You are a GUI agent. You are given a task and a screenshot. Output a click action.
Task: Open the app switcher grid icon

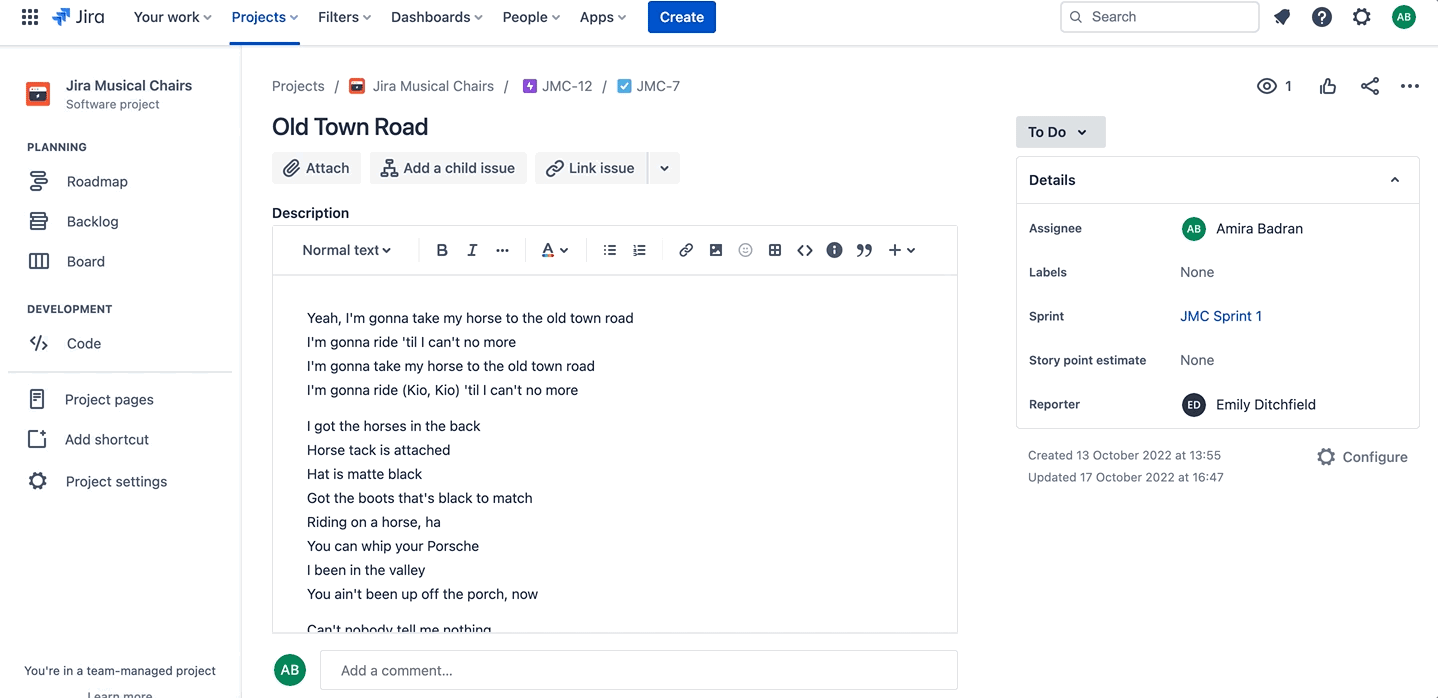(x=30, y=17)
